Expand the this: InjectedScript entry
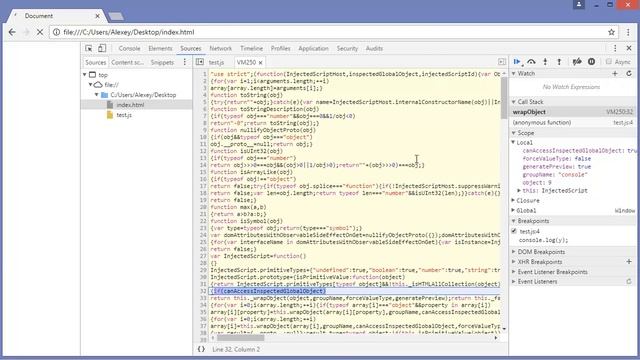This screenshot has width=640, height=360. point(519,191)
